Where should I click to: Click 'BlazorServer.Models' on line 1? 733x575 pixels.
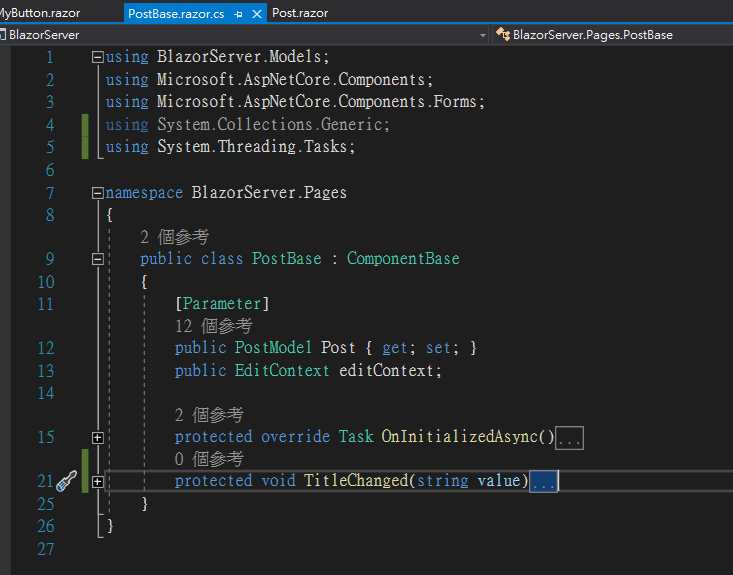239,57
